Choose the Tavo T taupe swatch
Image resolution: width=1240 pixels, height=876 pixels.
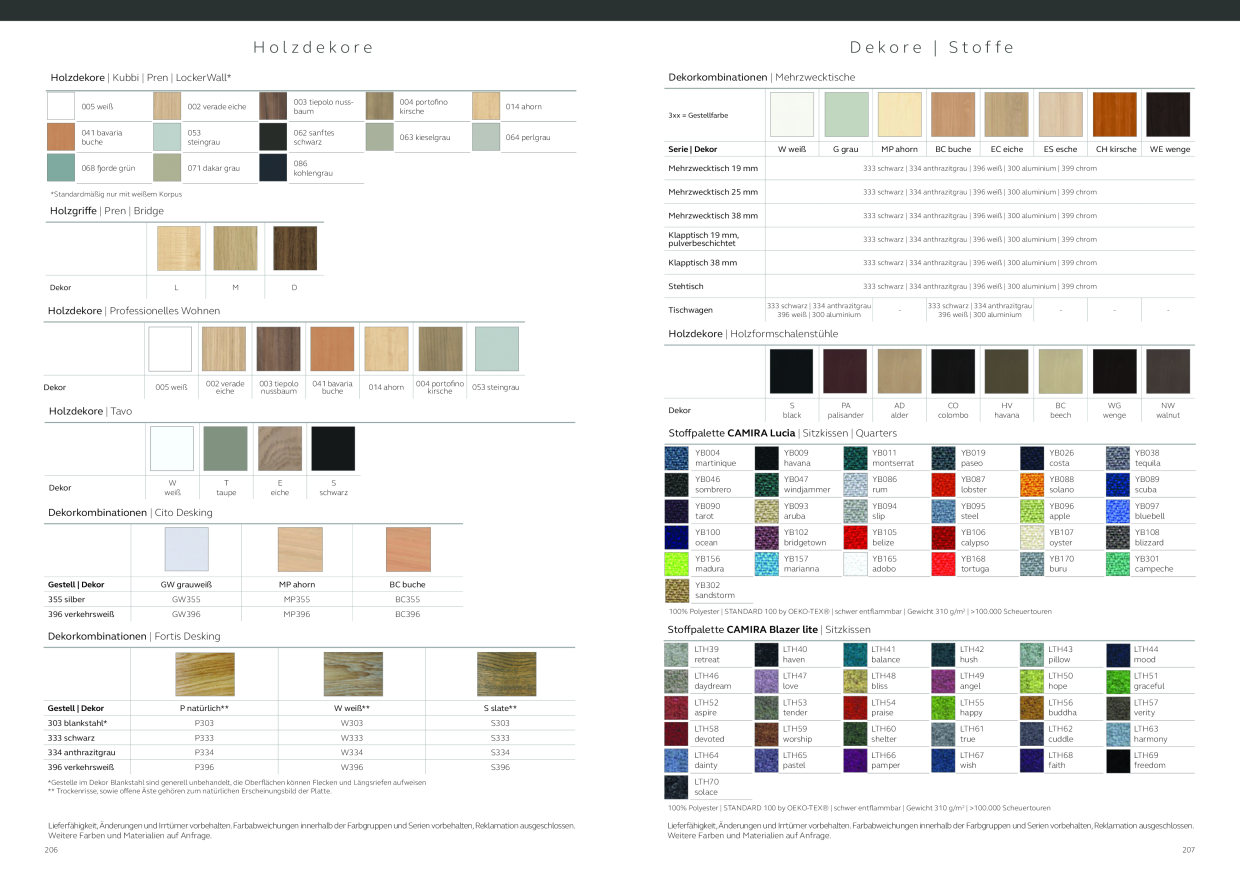pos(225,448)
